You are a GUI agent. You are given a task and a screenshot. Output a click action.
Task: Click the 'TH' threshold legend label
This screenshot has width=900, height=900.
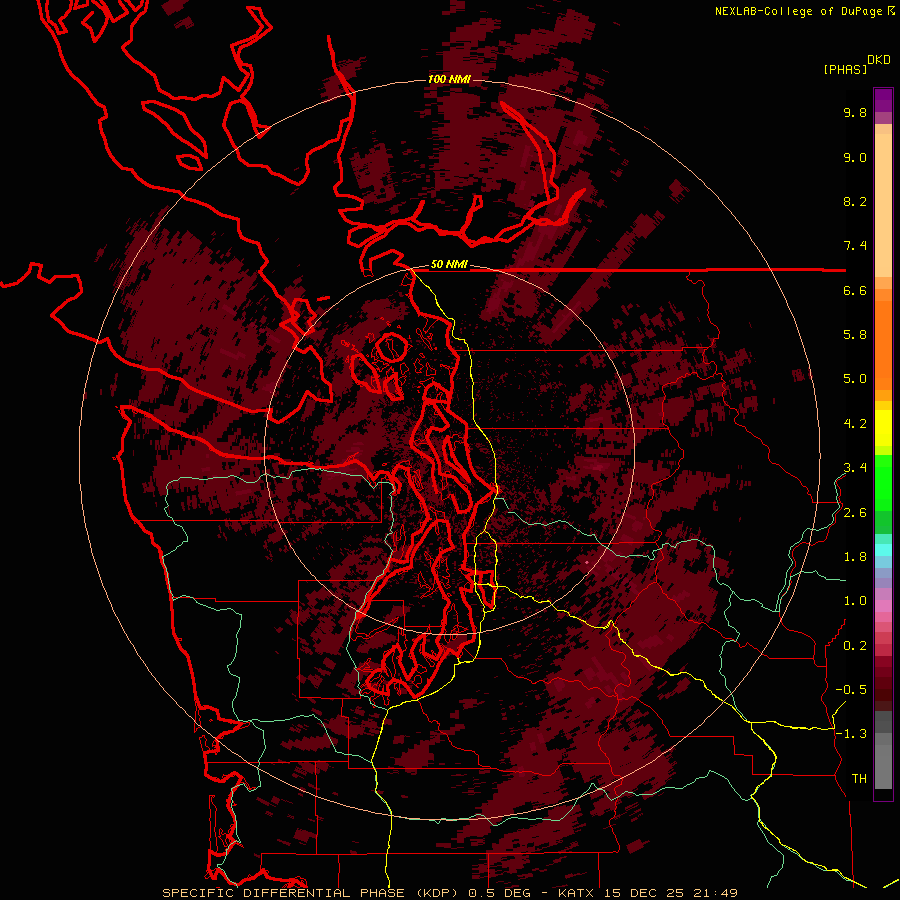859,779
